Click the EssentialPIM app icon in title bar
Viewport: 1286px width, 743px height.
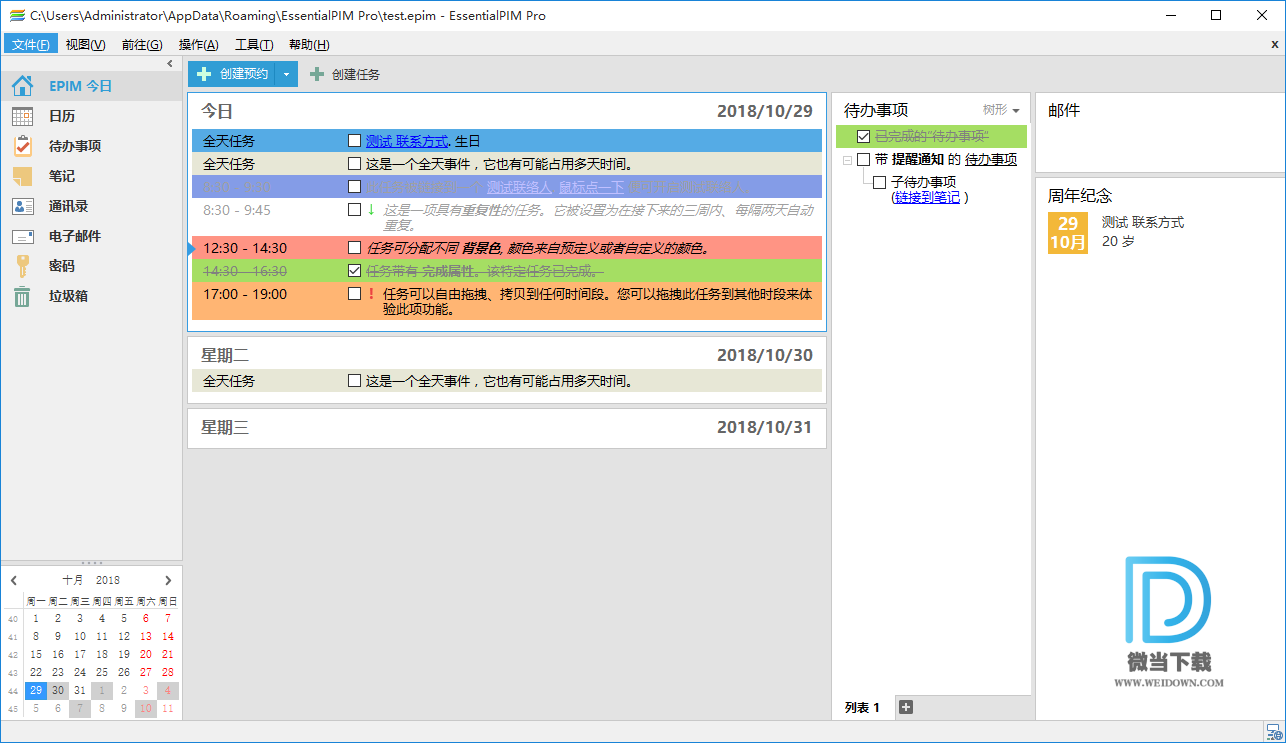coord(16,15)
